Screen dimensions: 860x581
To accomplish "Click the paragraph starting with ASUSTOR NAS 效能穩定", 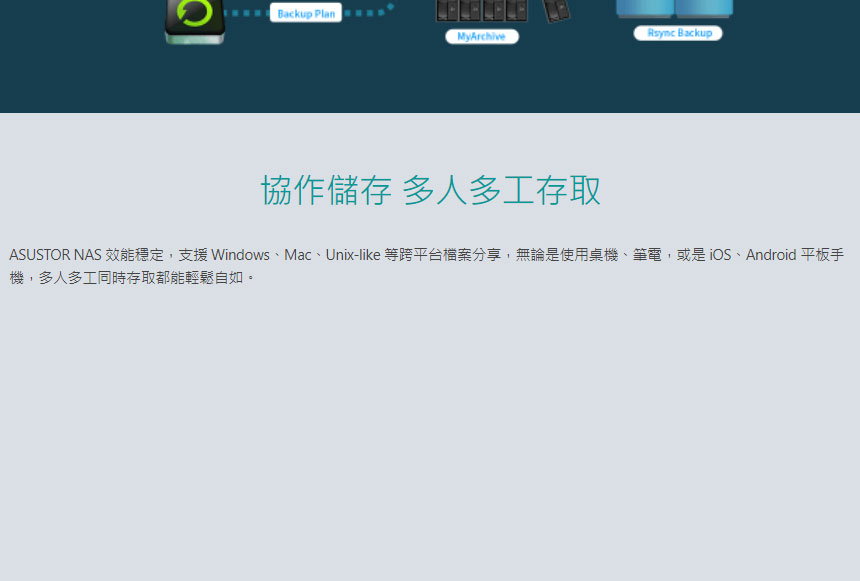I will tap(426, 266).
